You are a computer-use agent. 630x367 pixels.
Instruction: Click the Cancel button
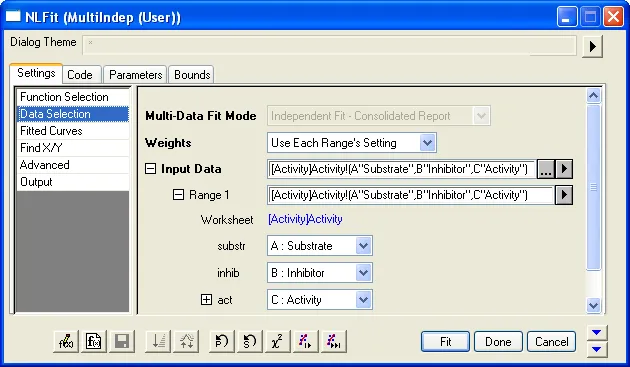click(x=551, y=342)
